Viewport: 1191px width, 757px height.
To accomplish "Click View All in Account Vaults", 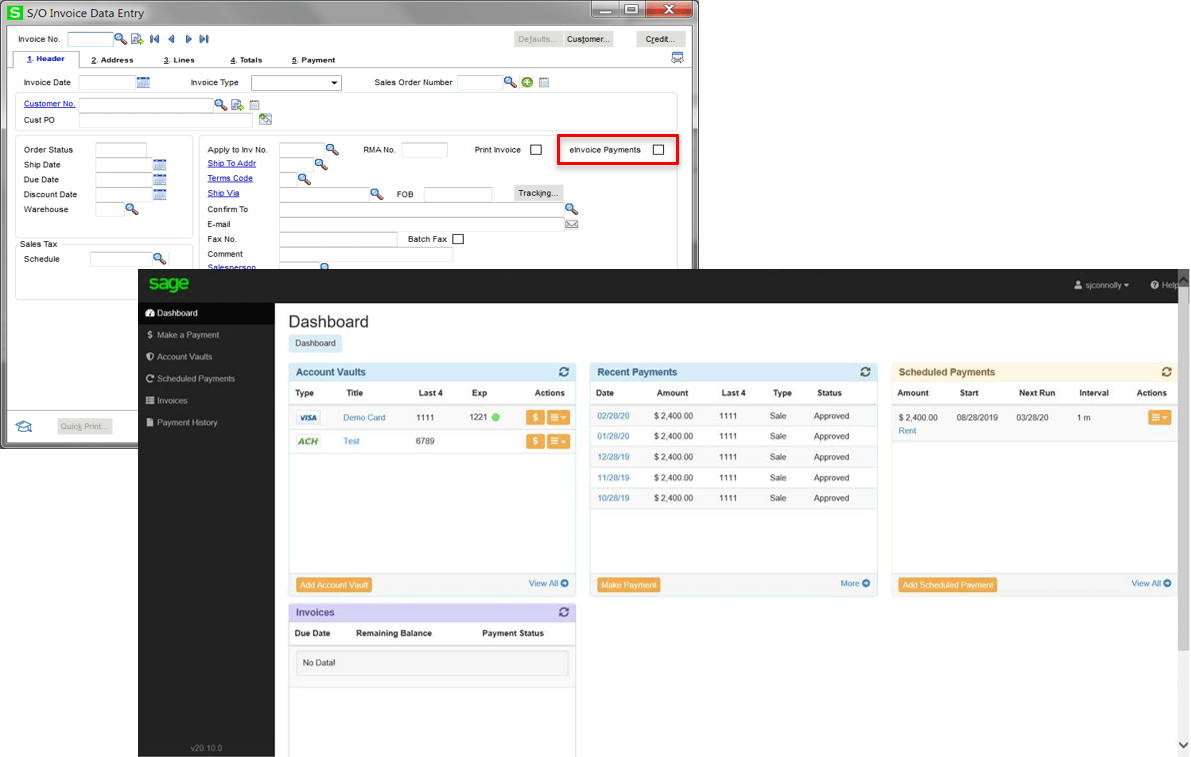I will click(x=548, y=584).
